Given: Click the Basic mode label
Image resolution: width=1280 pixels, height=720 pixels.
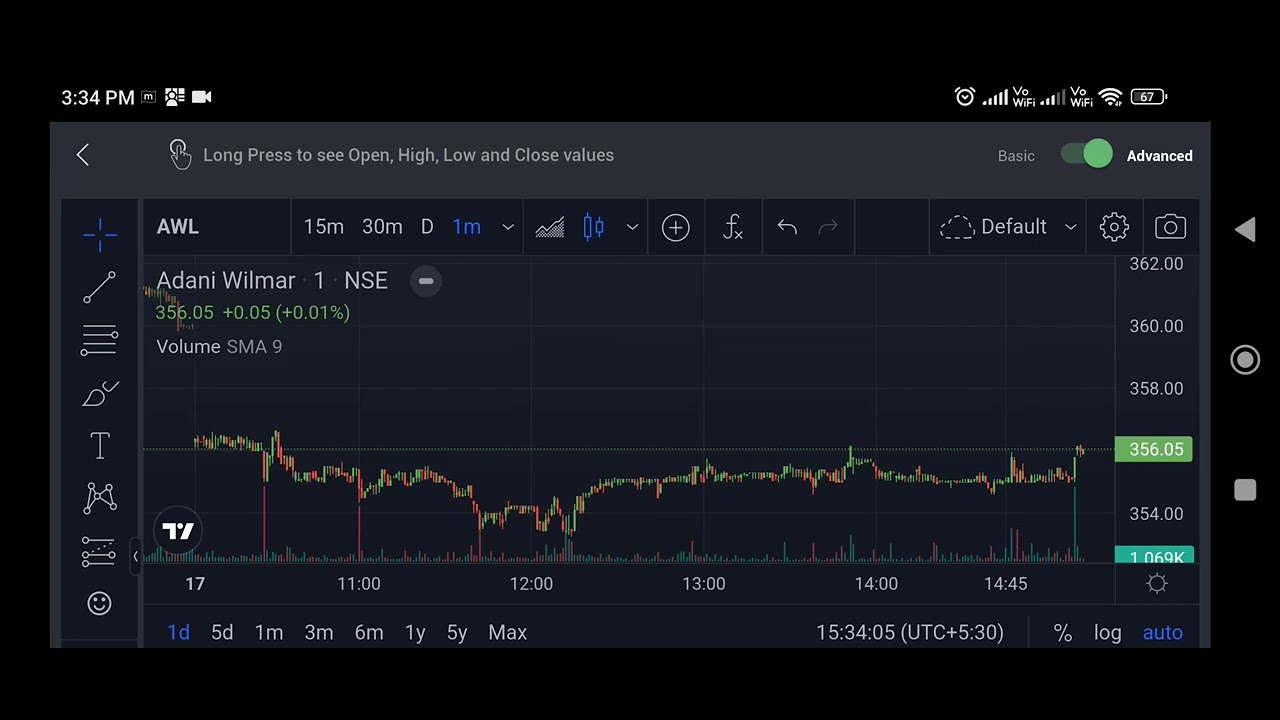Looking at the screenshot, I should [1016, 156].
